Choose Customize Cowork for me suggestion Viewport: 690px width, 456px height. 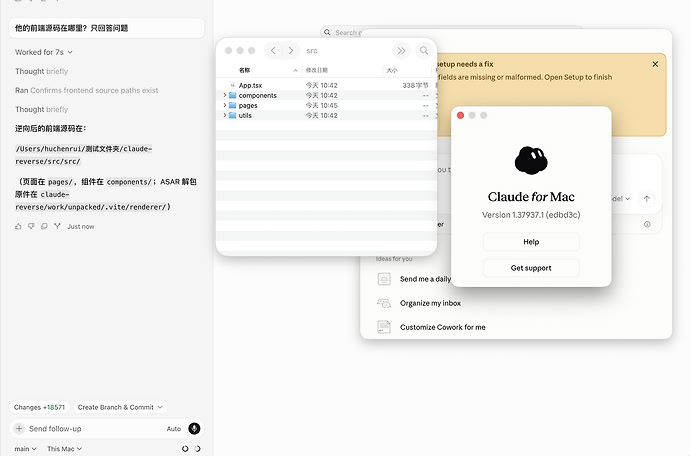click(442, 327)
